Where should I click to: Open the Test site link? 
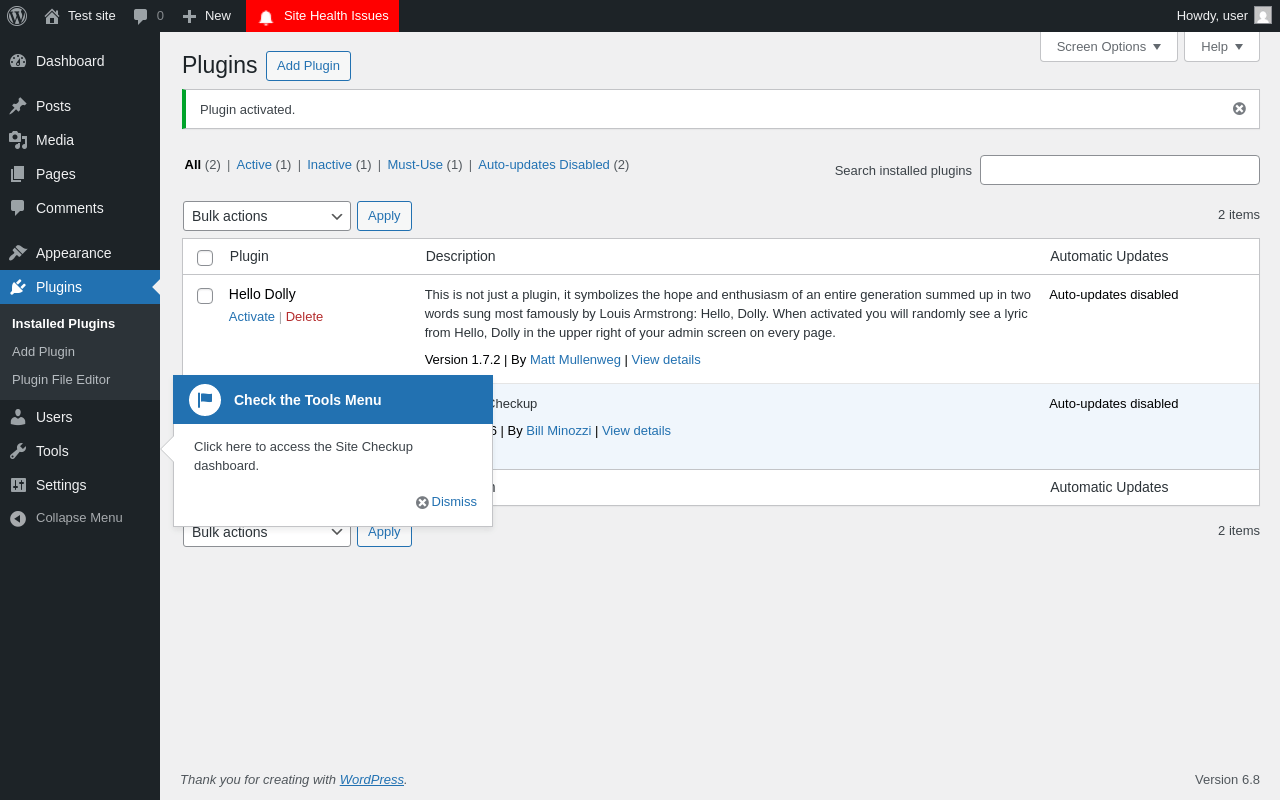pos(92,15)
